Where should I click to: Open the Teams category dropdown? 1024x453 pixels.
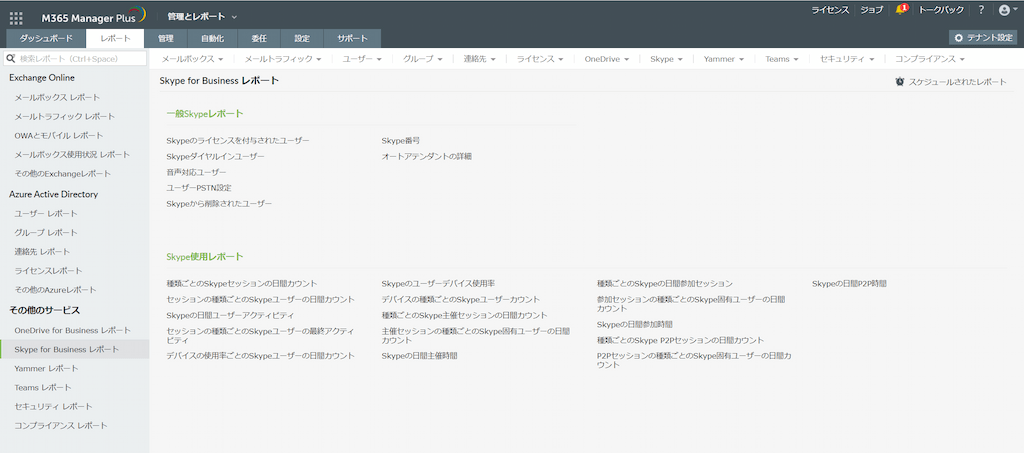(x=781, y=59)
